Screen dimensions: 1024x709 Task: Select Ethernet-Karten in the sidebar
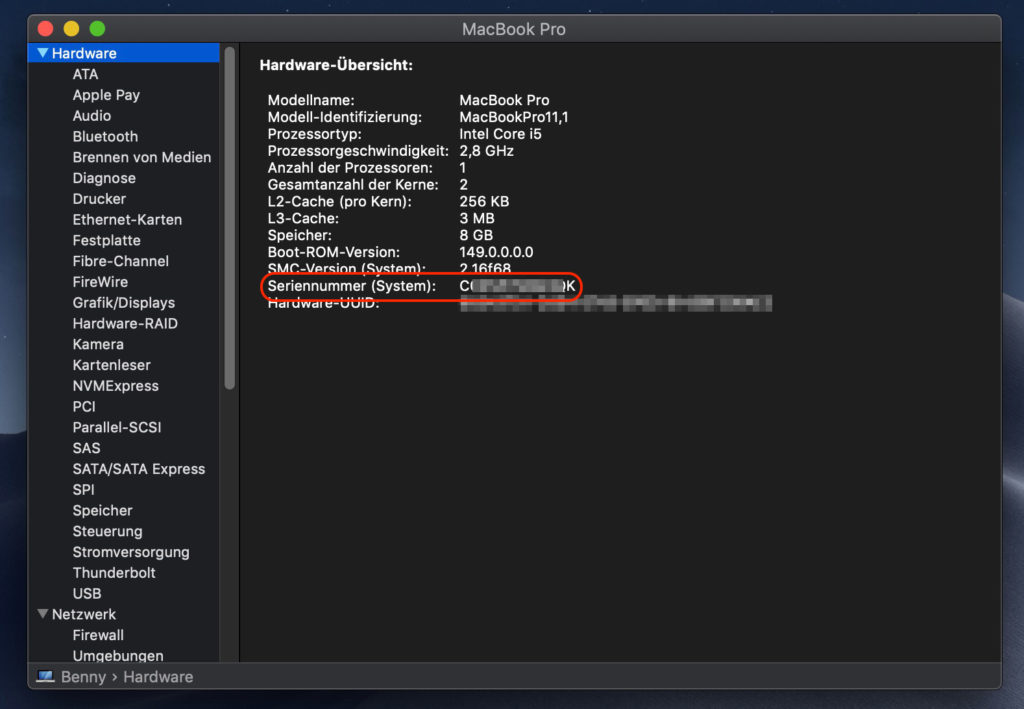point(127,219)
